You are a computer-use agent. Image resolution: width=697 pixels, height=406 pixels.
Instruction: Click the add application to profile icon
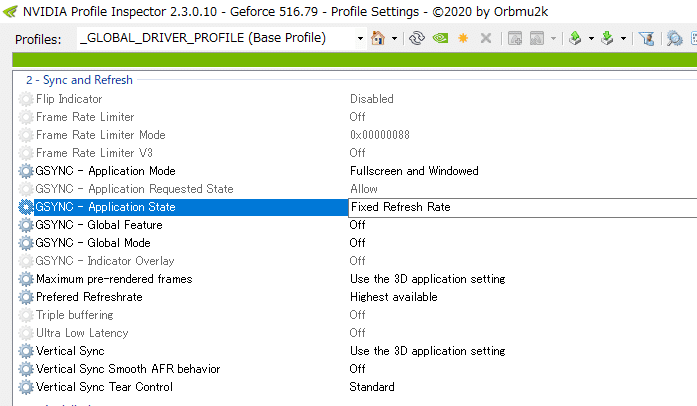515,38
